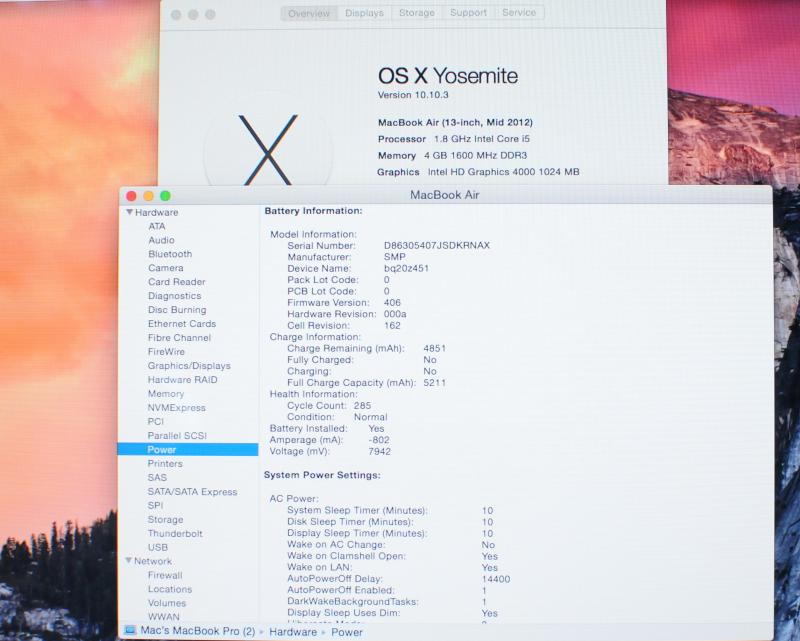This screenshot has width=800, height=641.
Task: Select Thunderbolt in the sidebar
Action: tap(175, 533)
